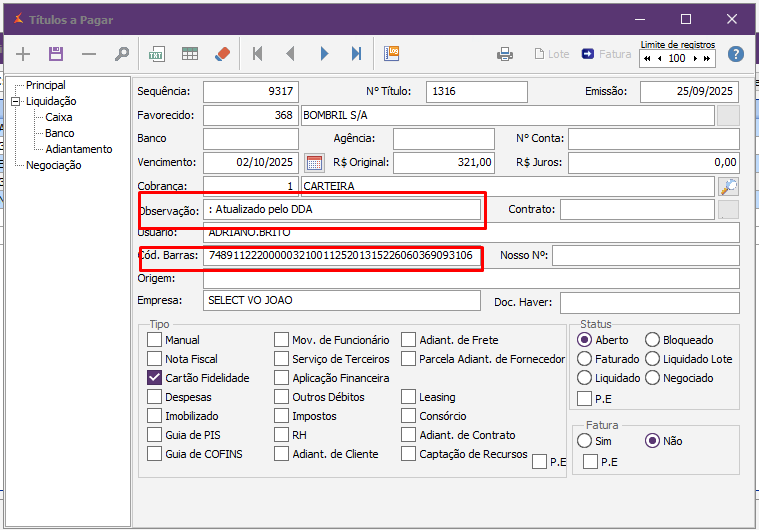Click the Fatura toolbar button

(606, 54)
